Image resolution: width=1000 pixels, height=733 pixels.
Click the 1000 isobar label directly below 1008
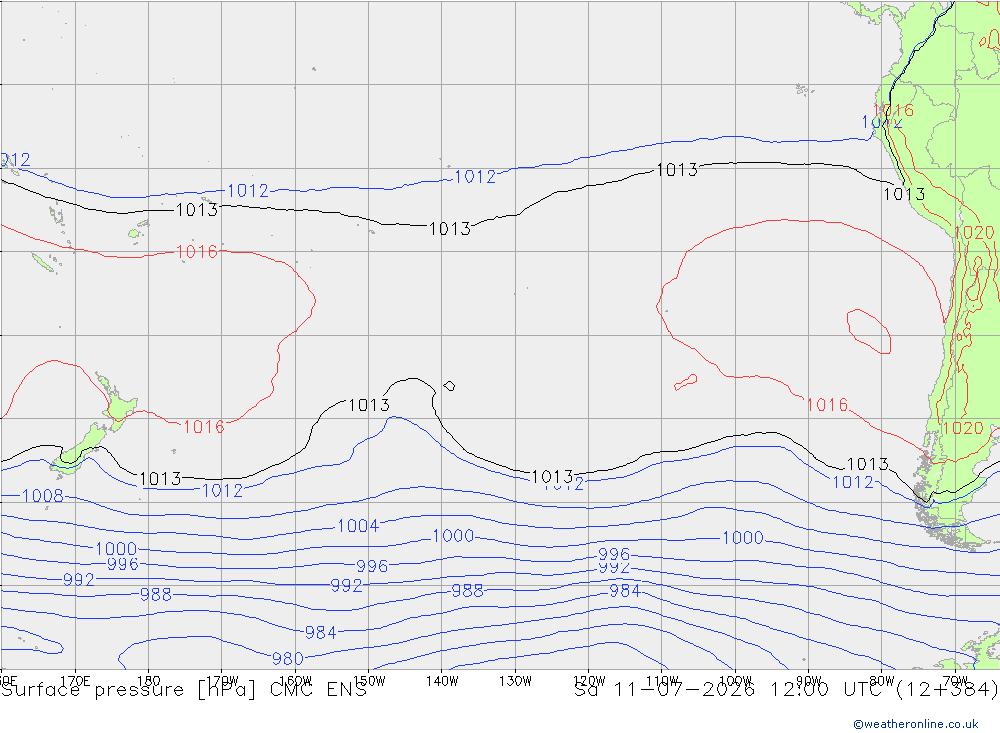pos(116,549)
